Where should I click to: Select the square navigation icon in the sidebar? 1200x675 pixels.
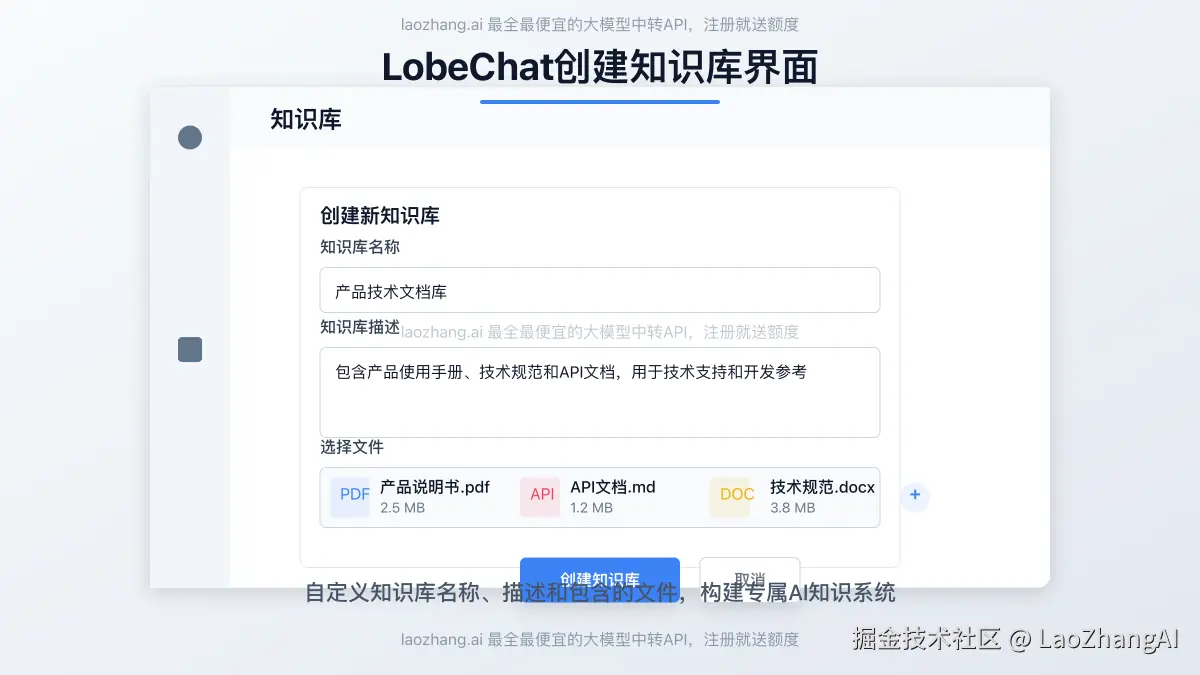point(190,349)
